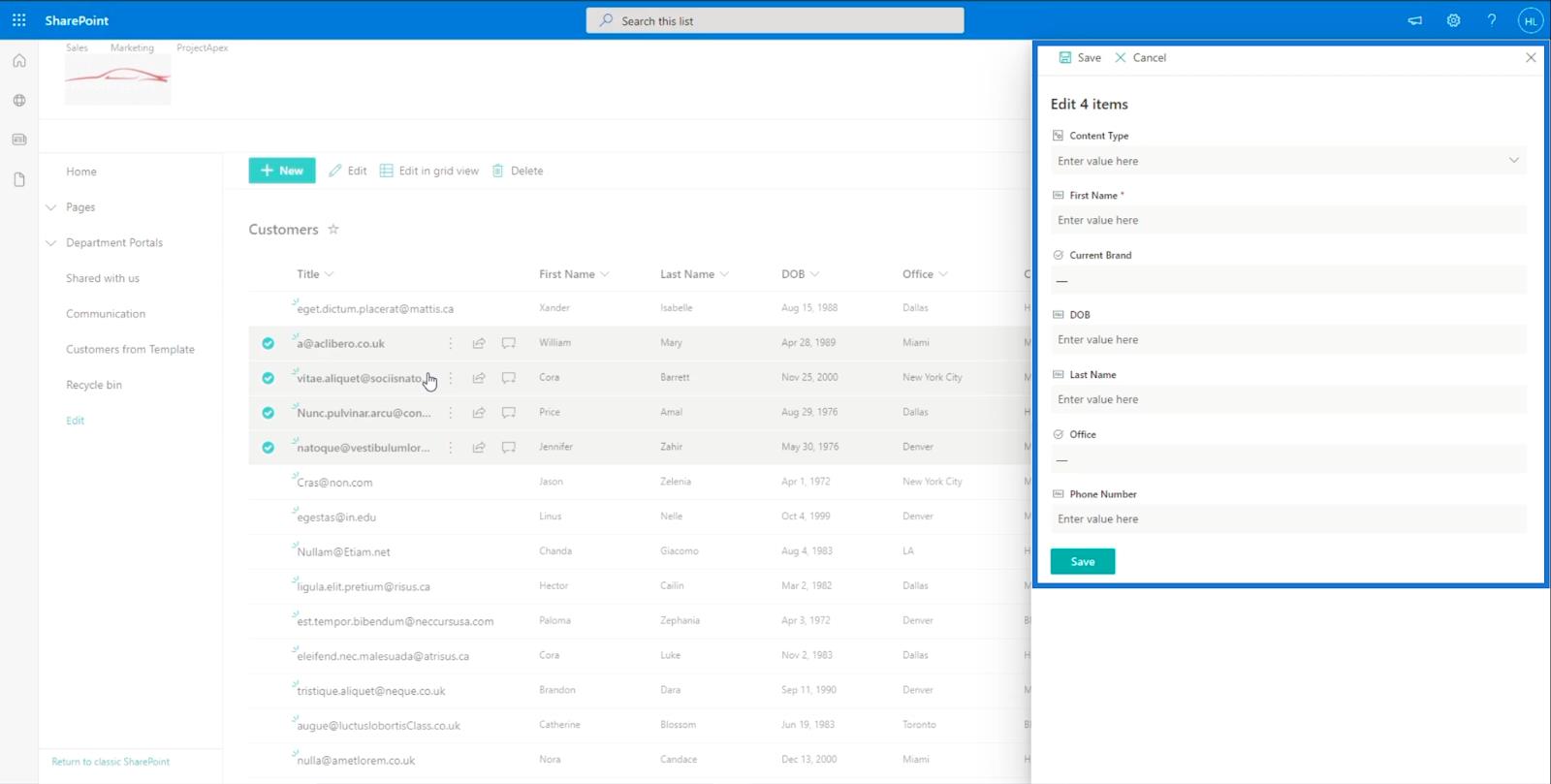
Task: Close the Edit 4 items panel
Action: [x=1531, y=58]
